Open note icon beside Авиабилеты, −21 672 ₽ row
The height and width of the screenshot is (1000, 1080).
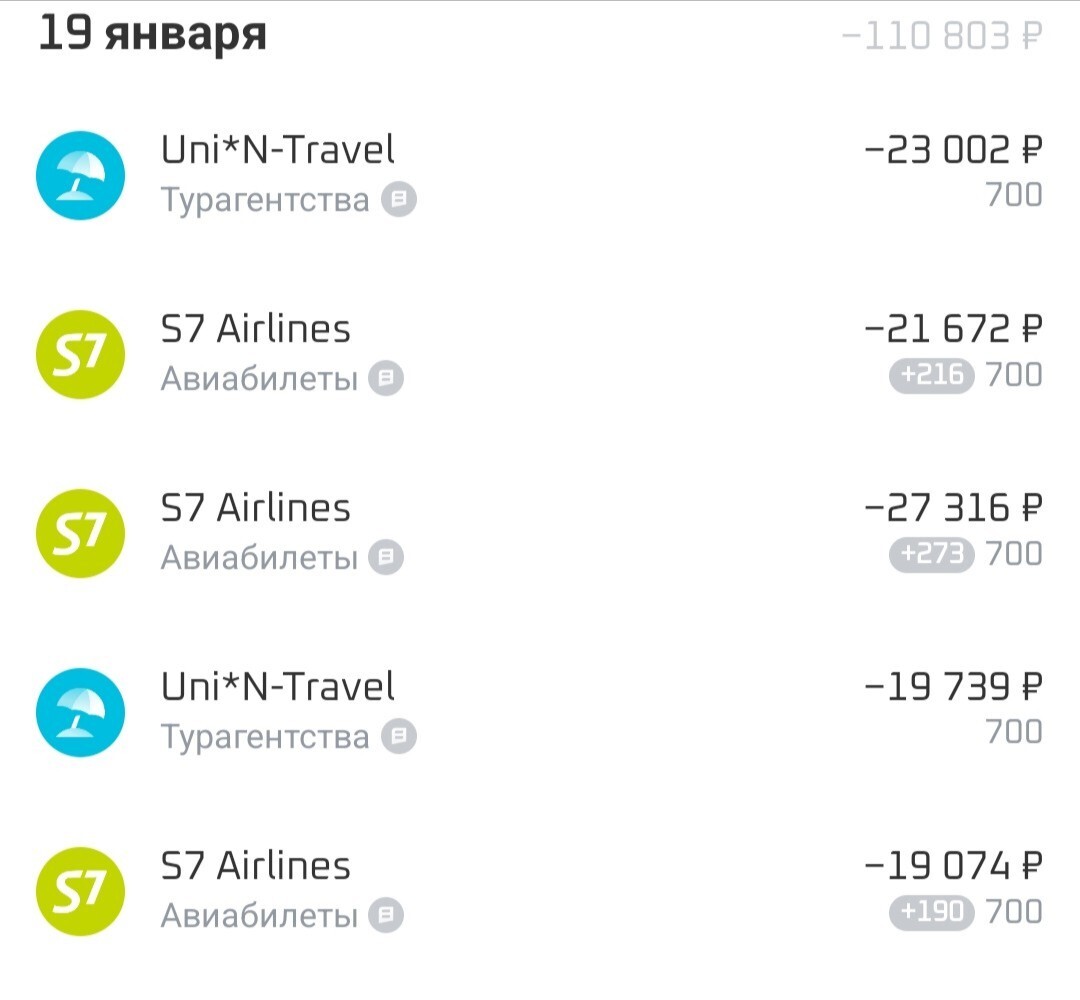pyautogui.click(x=386, y=379)
